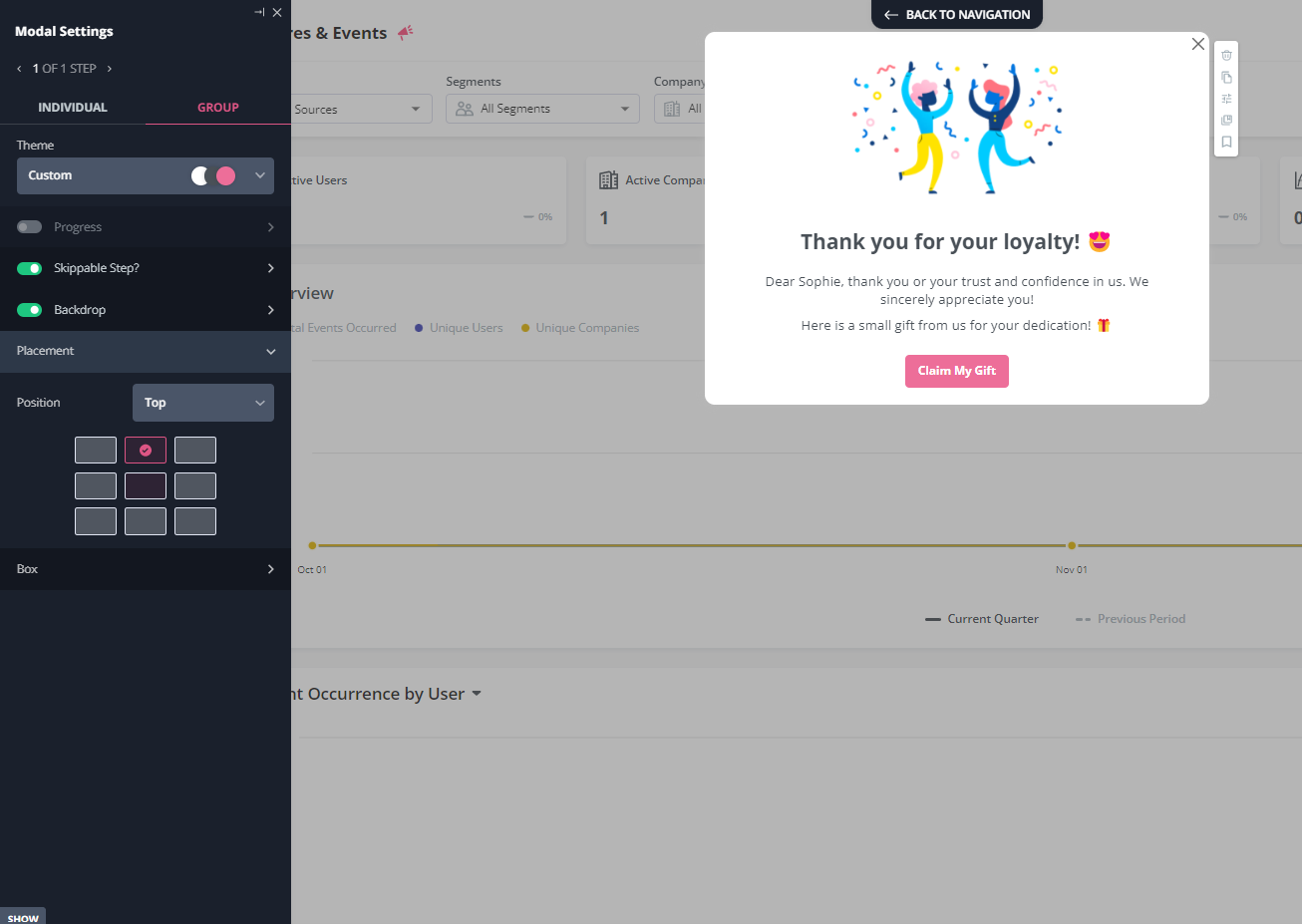Click the Nov 01 chart data point
Image resolution: width=1302 pixels, height=924 pixels.
[1072, 545]
